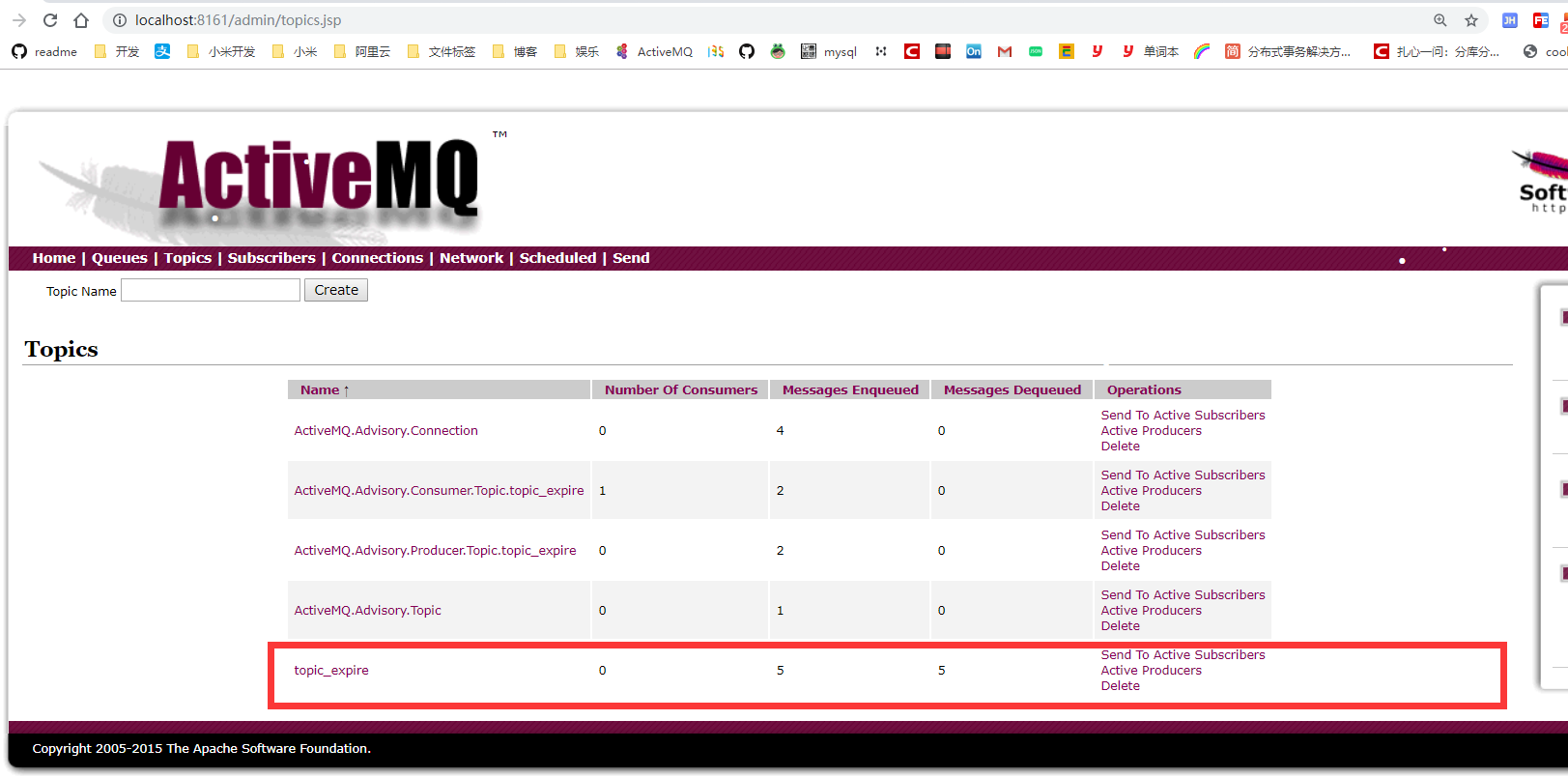Sort by Messages Enqueued header
This screenshot has height=778, width=1568.
pos(850,389)
